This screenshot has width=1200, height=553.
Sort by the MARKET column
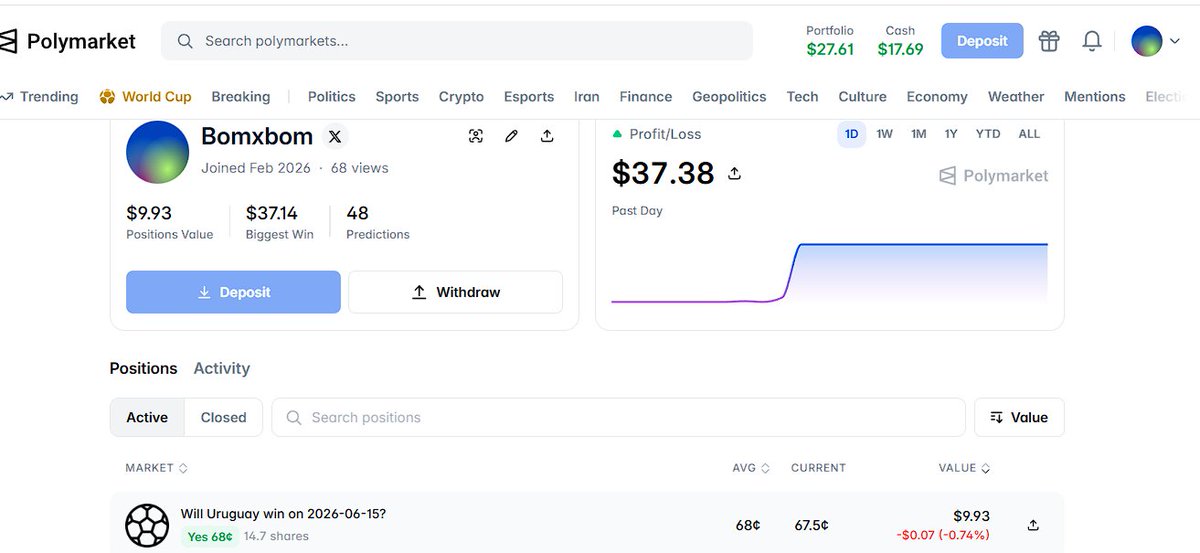point(157,468)
